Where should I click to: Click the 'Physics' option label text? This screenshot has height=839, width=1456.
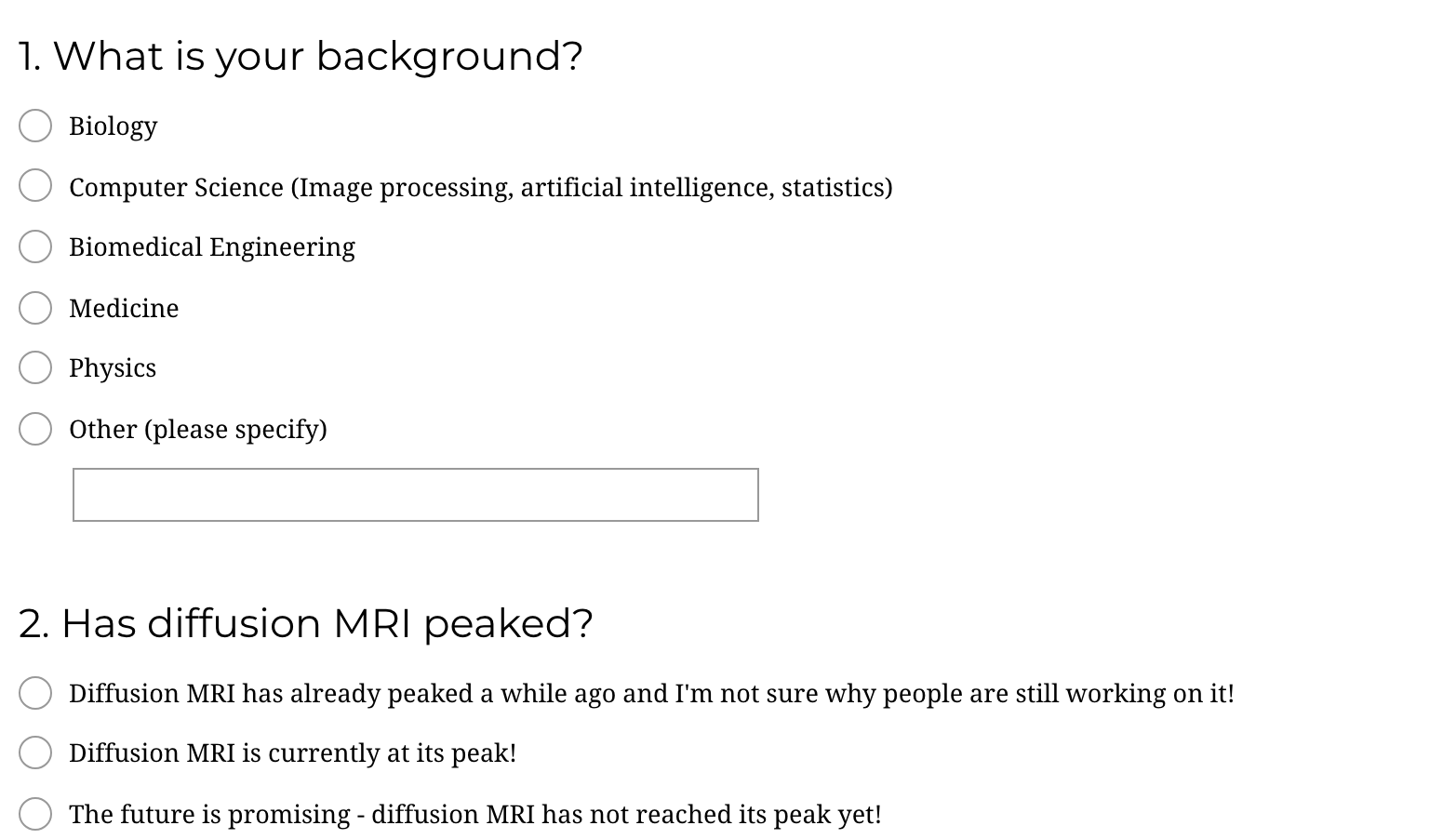pos(113,368)
